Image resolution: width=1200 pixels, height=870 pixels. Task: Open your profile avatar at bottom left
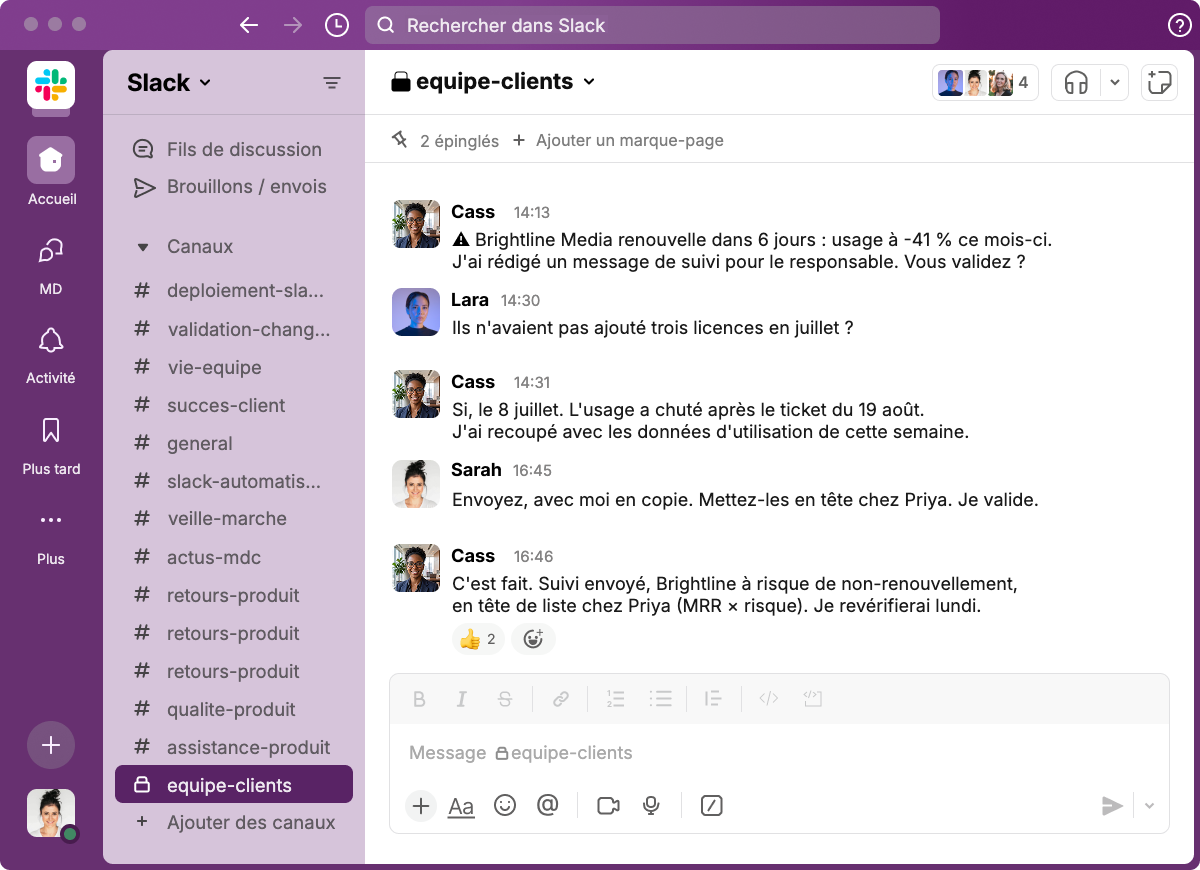click(51, 813)
